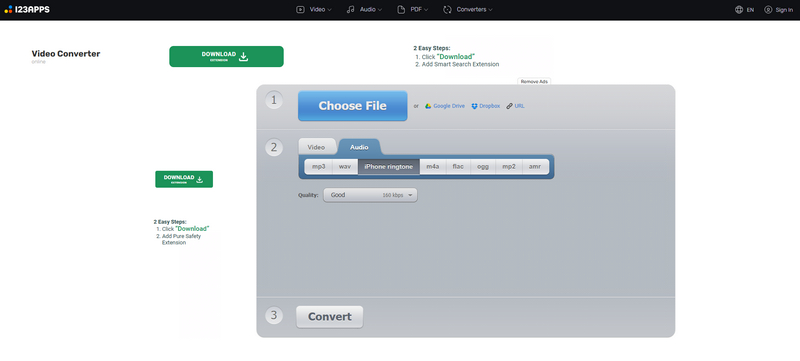Choose the ogg format
Image resolution: width=800 pixels, height=361 pixels.
[x=483, y=167]
